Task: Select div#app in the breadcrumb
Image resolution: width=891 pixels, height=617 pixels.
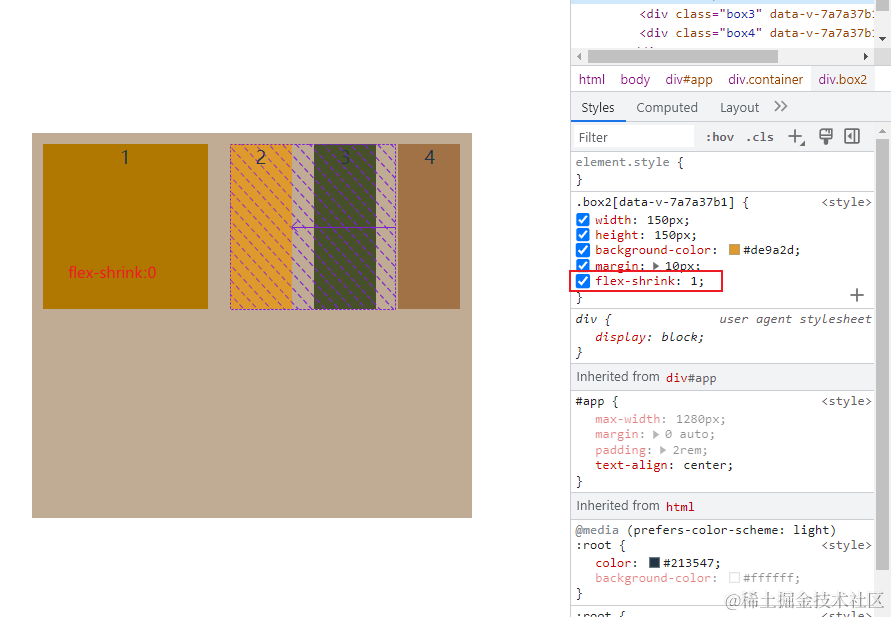Action: tap(689, 80)
